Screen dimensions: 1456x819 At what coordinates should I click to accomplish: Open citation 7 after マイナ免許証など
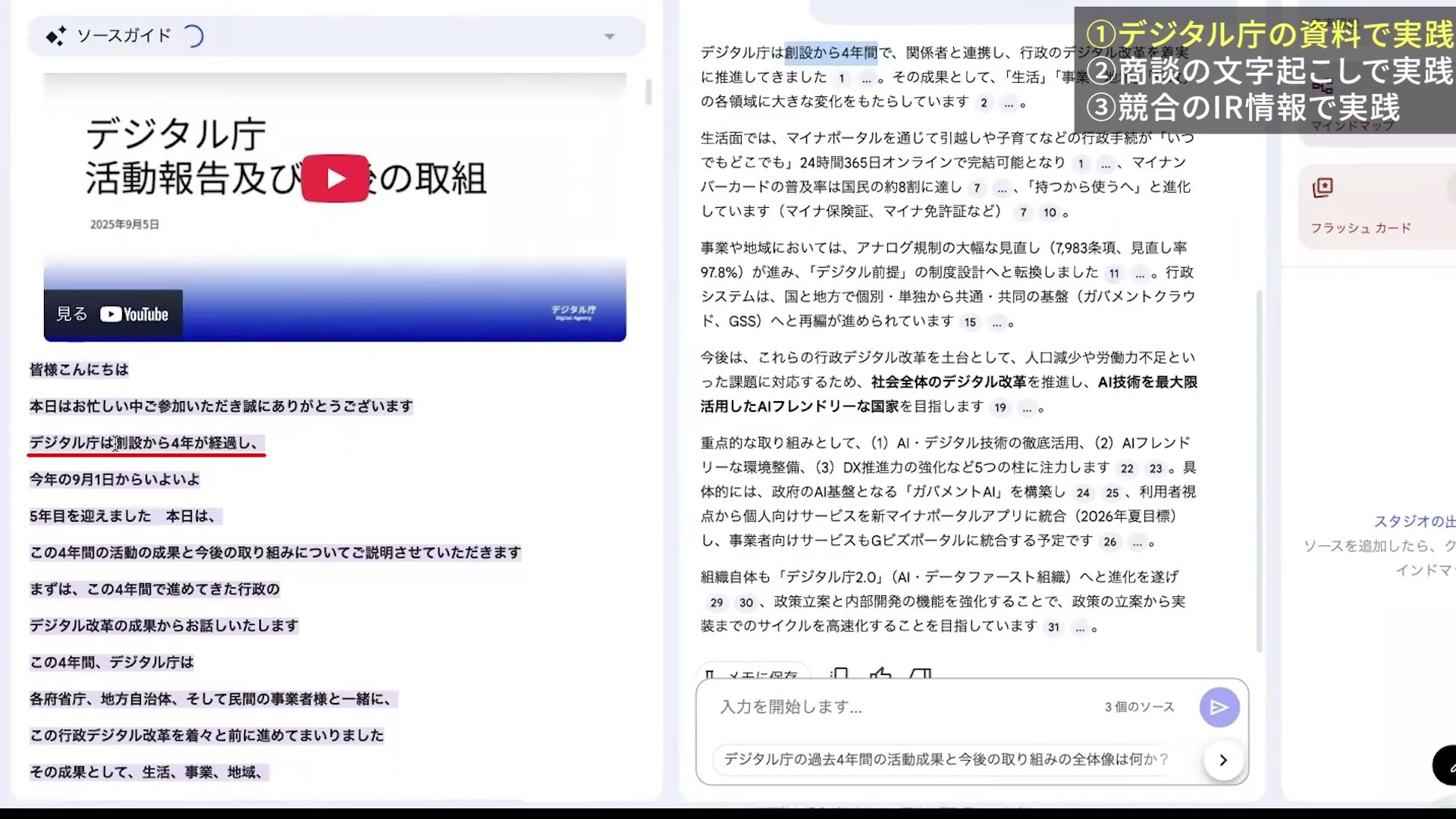(x=1023, y=212)
